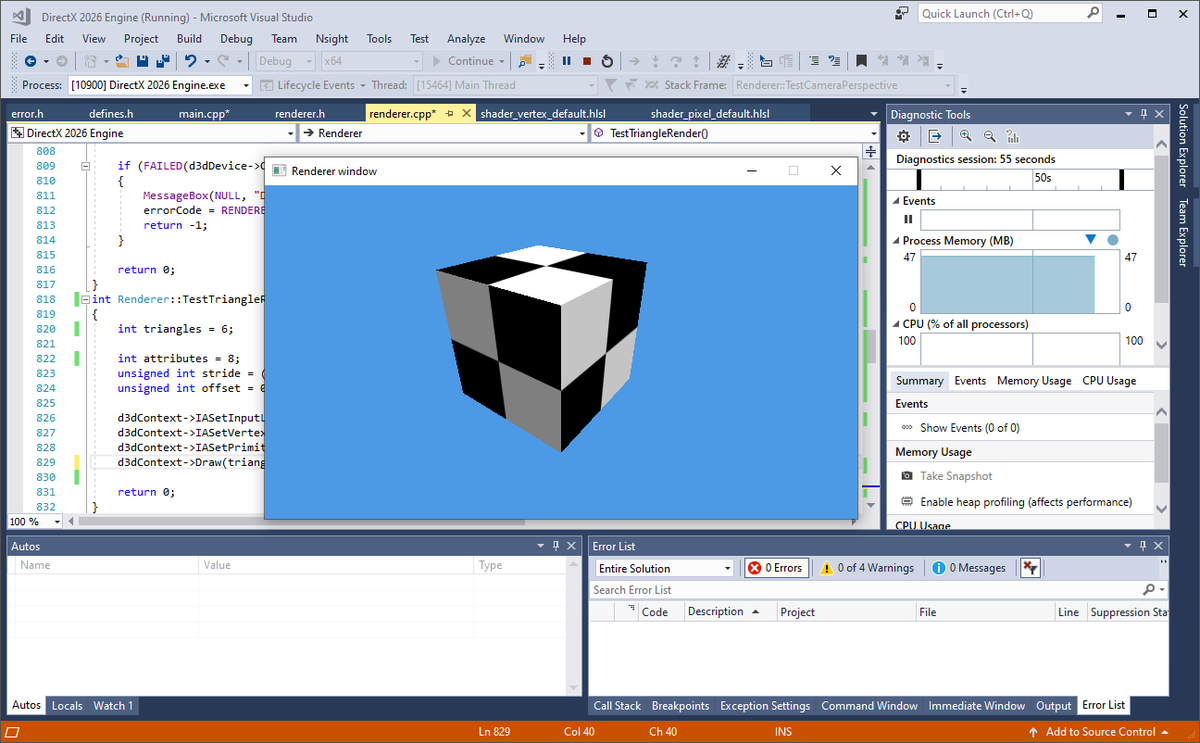
Task: Open Diagnostic Tools settings gear icon
Action: (903, 136)
